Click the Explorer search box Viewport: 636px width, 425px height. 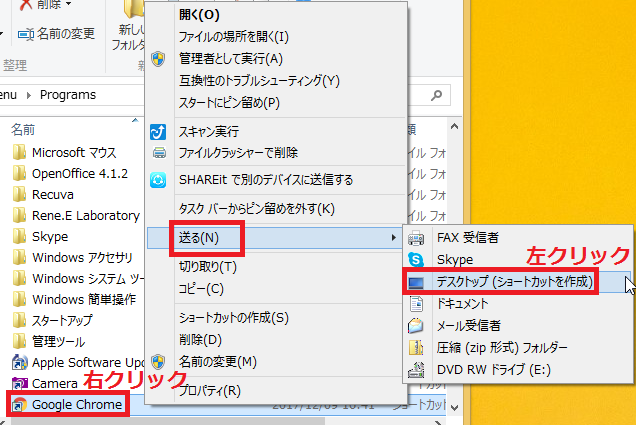(x=428, y=95)
